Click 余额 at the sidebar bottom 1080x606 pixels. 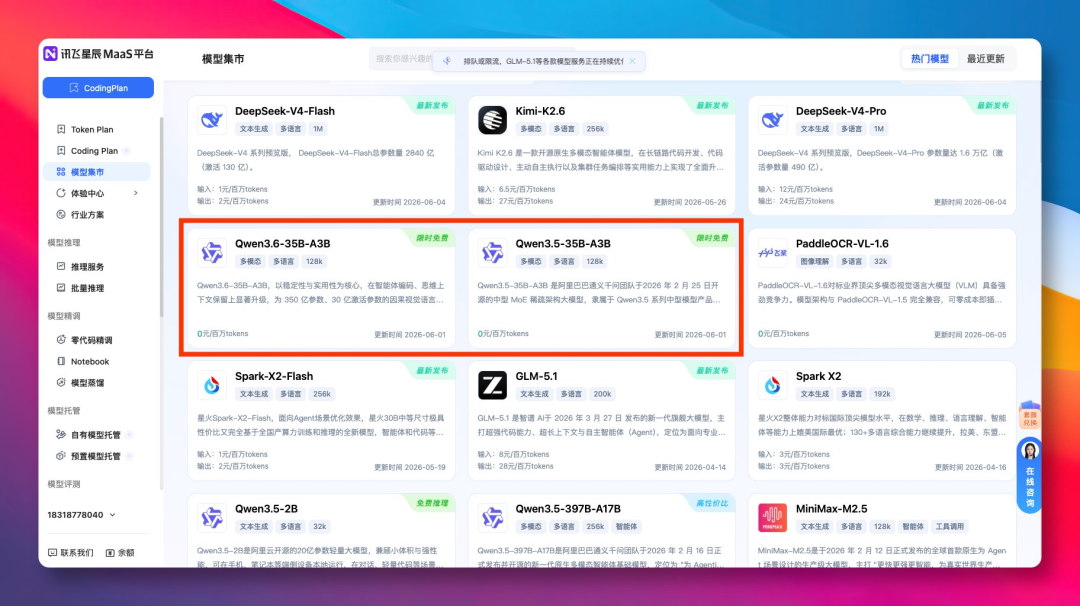[120, 553]
